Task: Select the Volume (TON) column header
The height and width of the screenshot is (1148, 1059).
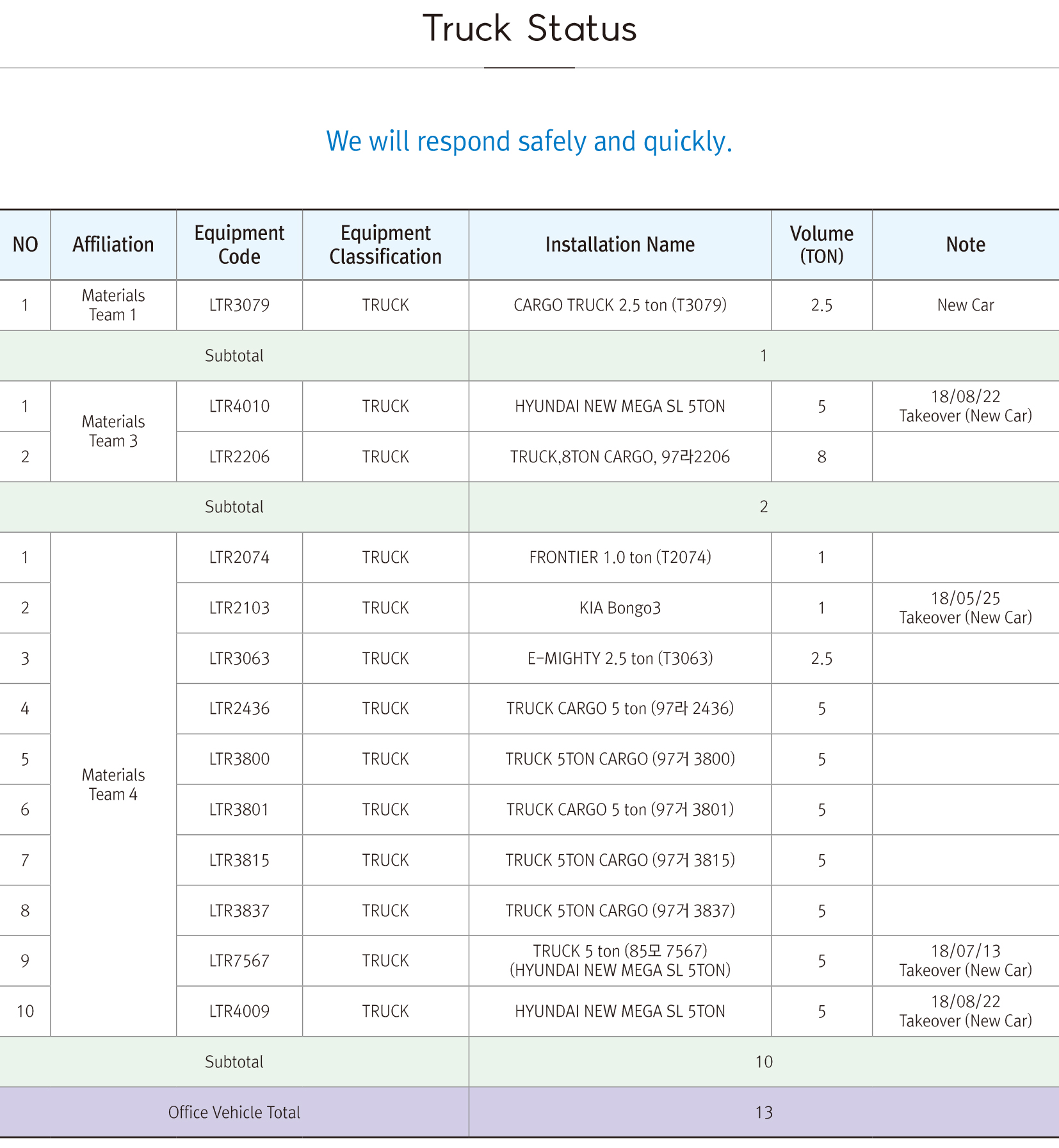Action: pos(821,245)
